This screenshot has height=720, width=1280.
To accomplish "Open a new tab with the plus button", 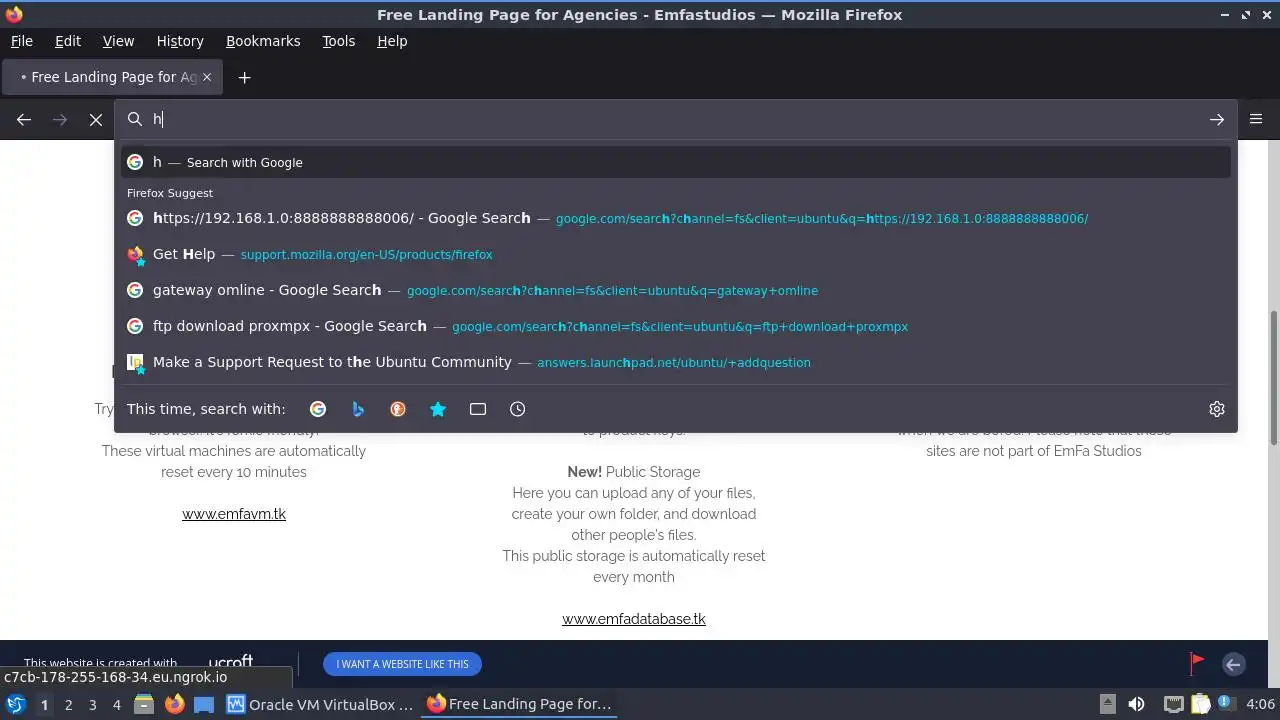I will point(244,77).
